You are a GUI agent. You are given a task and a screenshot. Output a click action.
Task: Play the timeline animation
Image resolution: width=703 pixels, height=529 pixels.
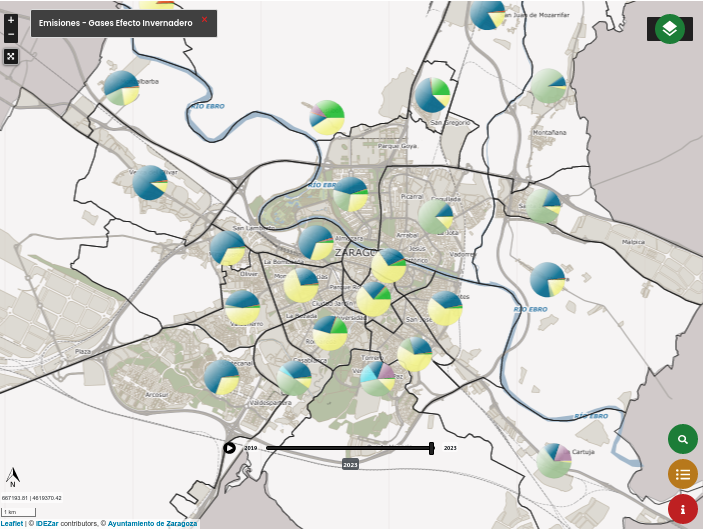(x=229, y=448)
